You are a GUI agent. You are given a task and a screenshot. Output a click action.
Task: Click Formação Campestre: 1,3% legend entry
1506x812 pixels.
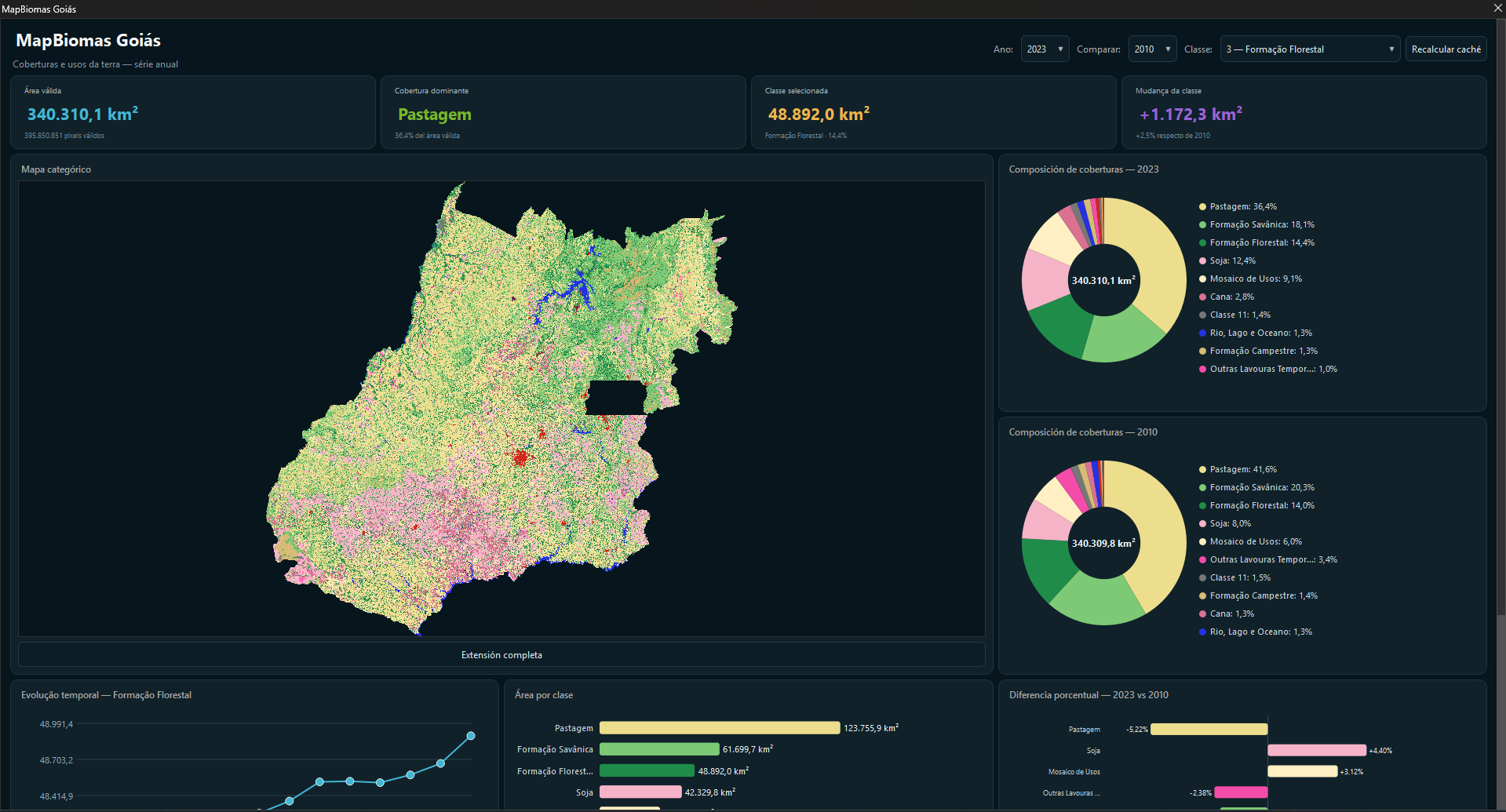click(1258, 351)
